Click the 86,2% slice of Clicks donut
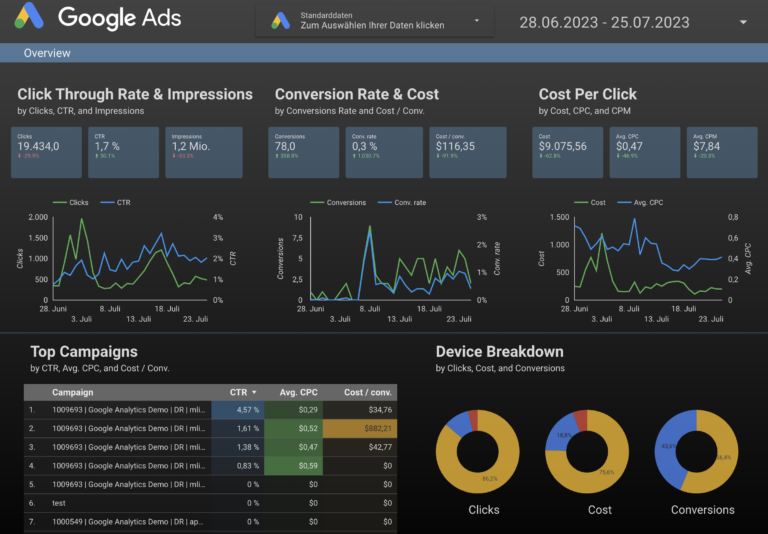 pyautogui.click(x=490, y=478)
